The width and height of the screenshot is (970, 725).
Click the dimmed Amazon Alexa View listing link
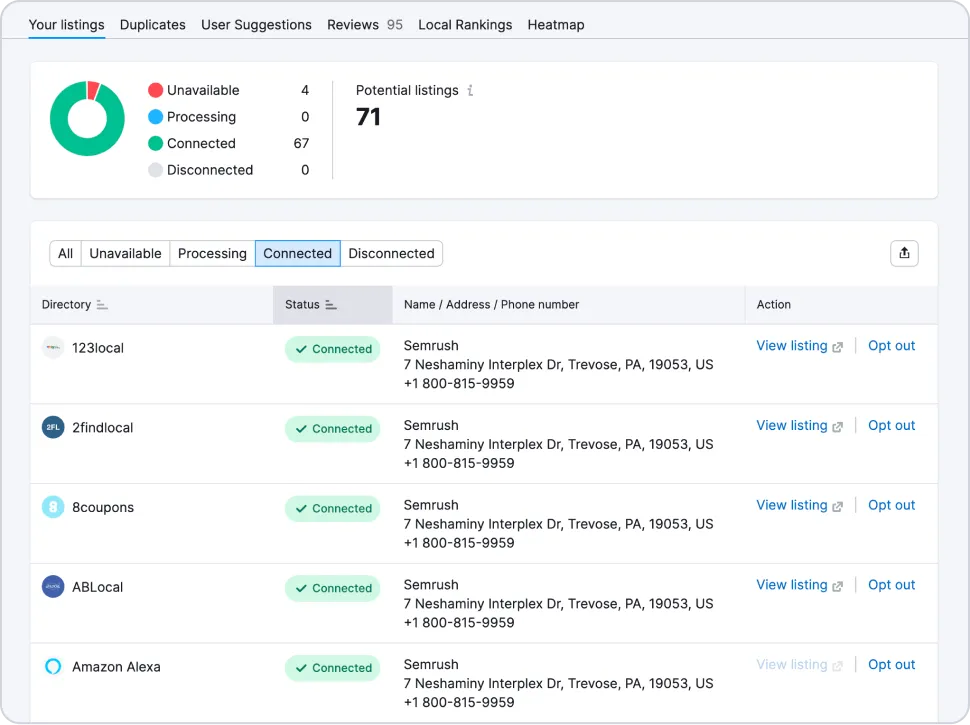pos(799,665)
